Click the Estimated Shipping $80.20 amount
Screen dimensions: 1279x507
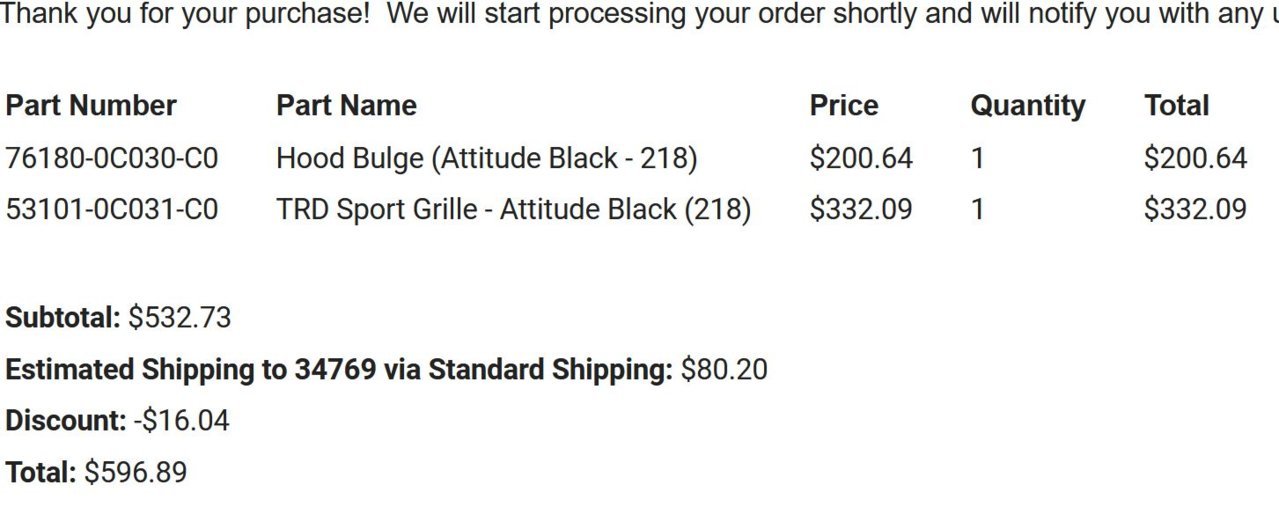point(724,369)
